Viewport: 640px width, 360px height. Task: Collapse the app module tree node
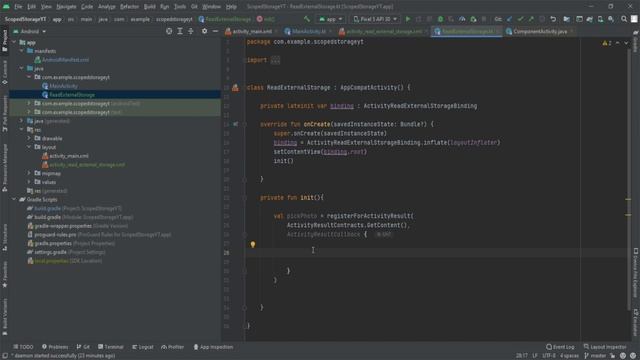pos(14,42)
